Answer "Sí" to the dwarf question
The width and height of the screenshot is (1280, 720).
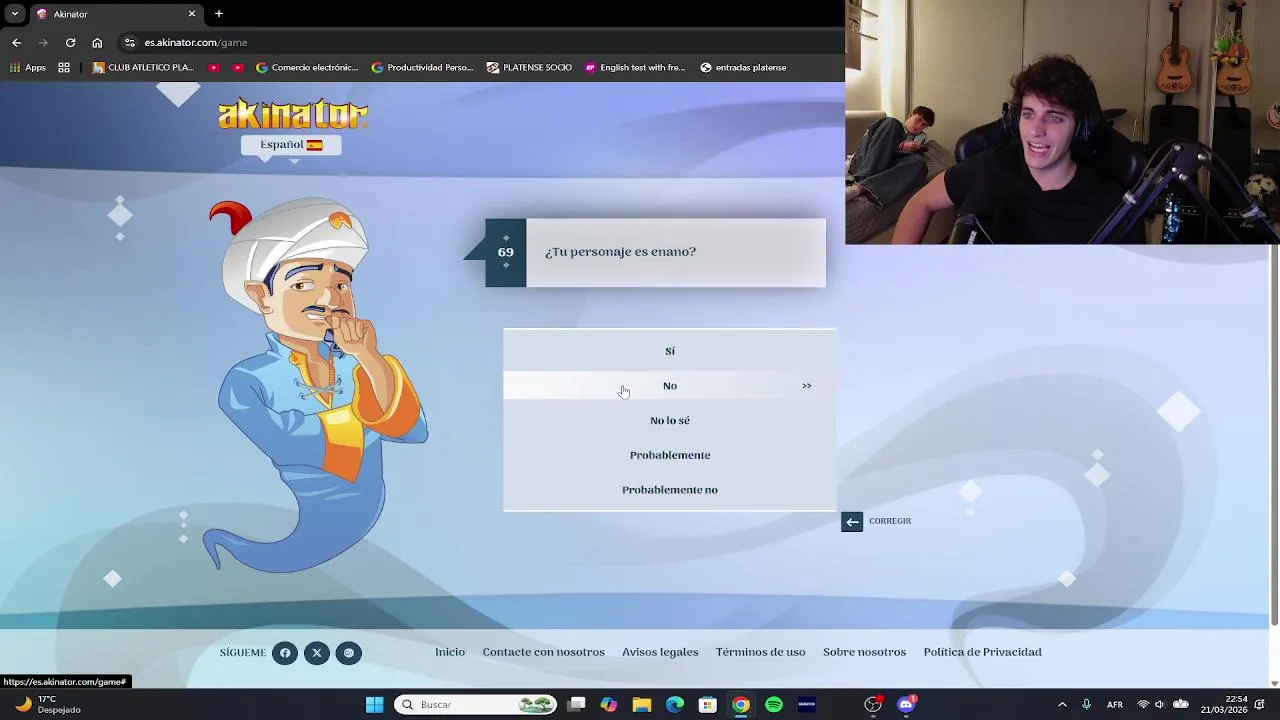click(669, 351)
